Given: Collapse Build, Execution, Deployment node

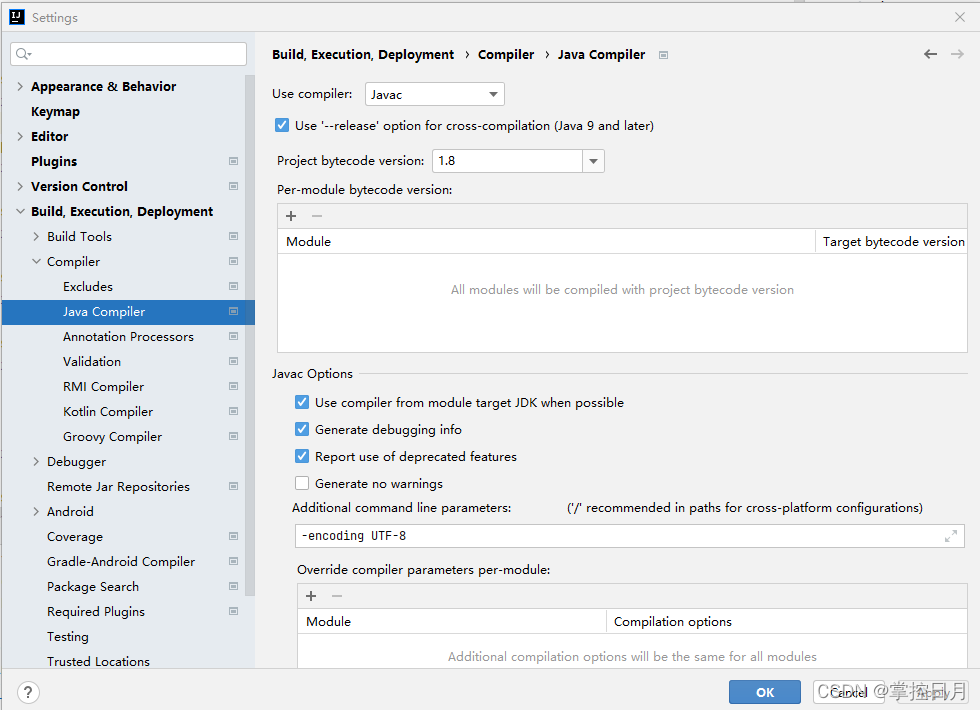Looking at the screenshot, I should click(x=20, y=211).
